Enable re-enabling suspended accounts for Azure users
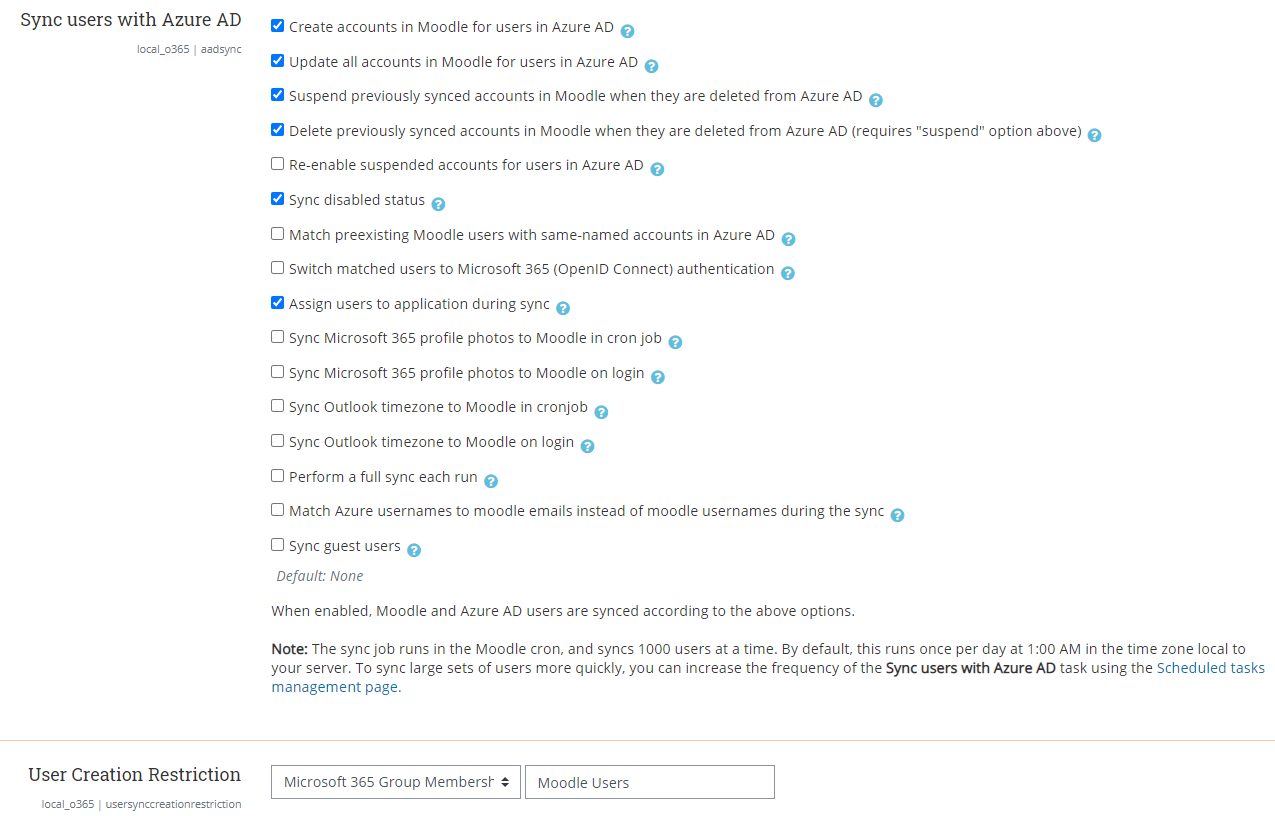This screenshot has height=816, width=1275. [x=277, y=163]
